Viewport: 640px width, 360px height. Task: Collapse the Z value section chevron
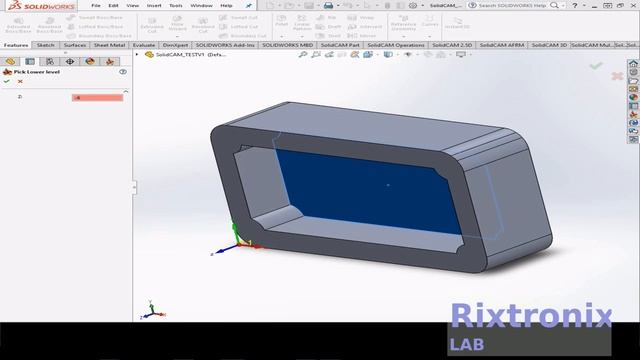point(126,91)
